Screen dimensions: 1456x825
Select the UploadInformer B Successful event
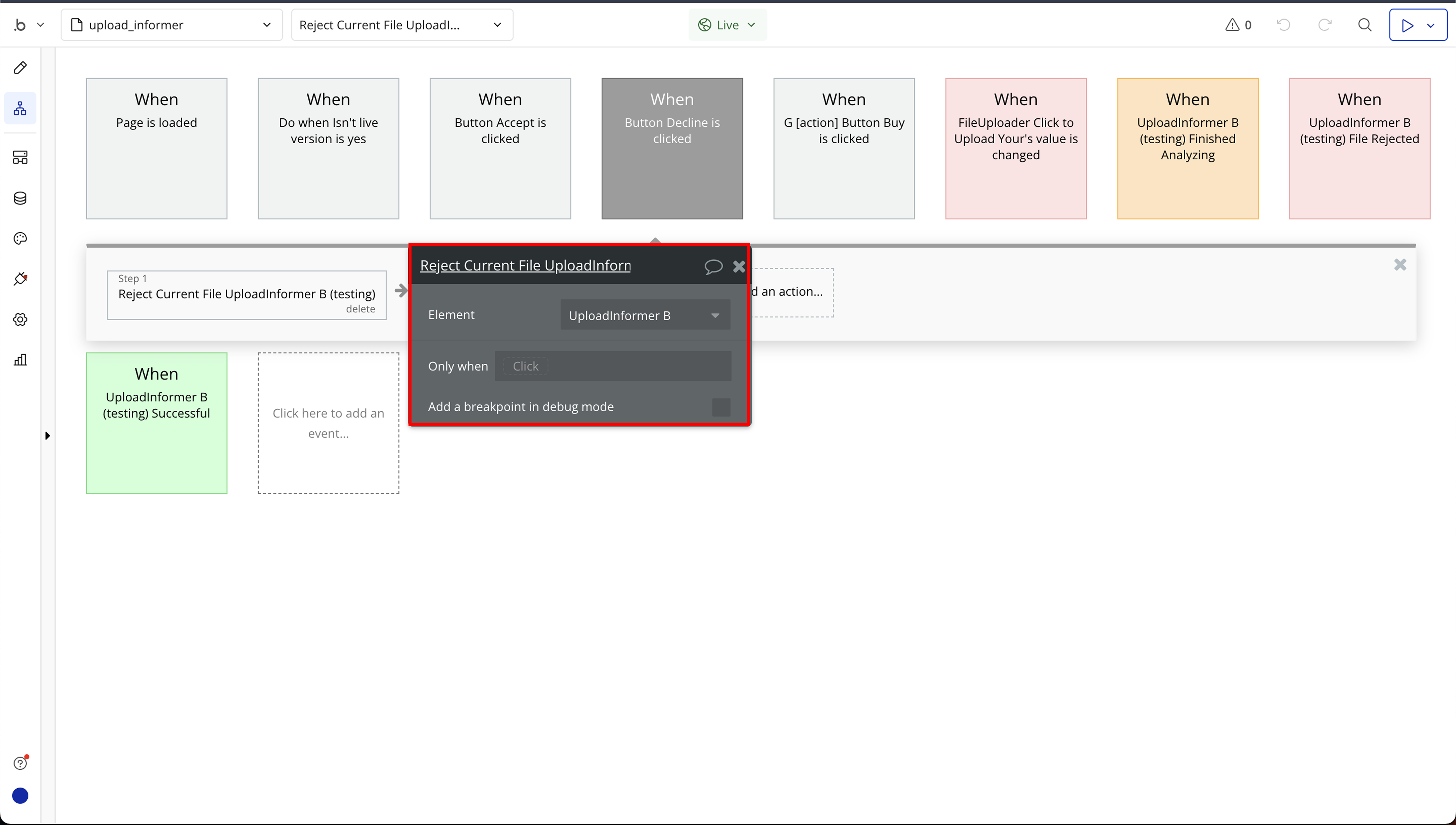pyautogui.click(x=156, y=423)
